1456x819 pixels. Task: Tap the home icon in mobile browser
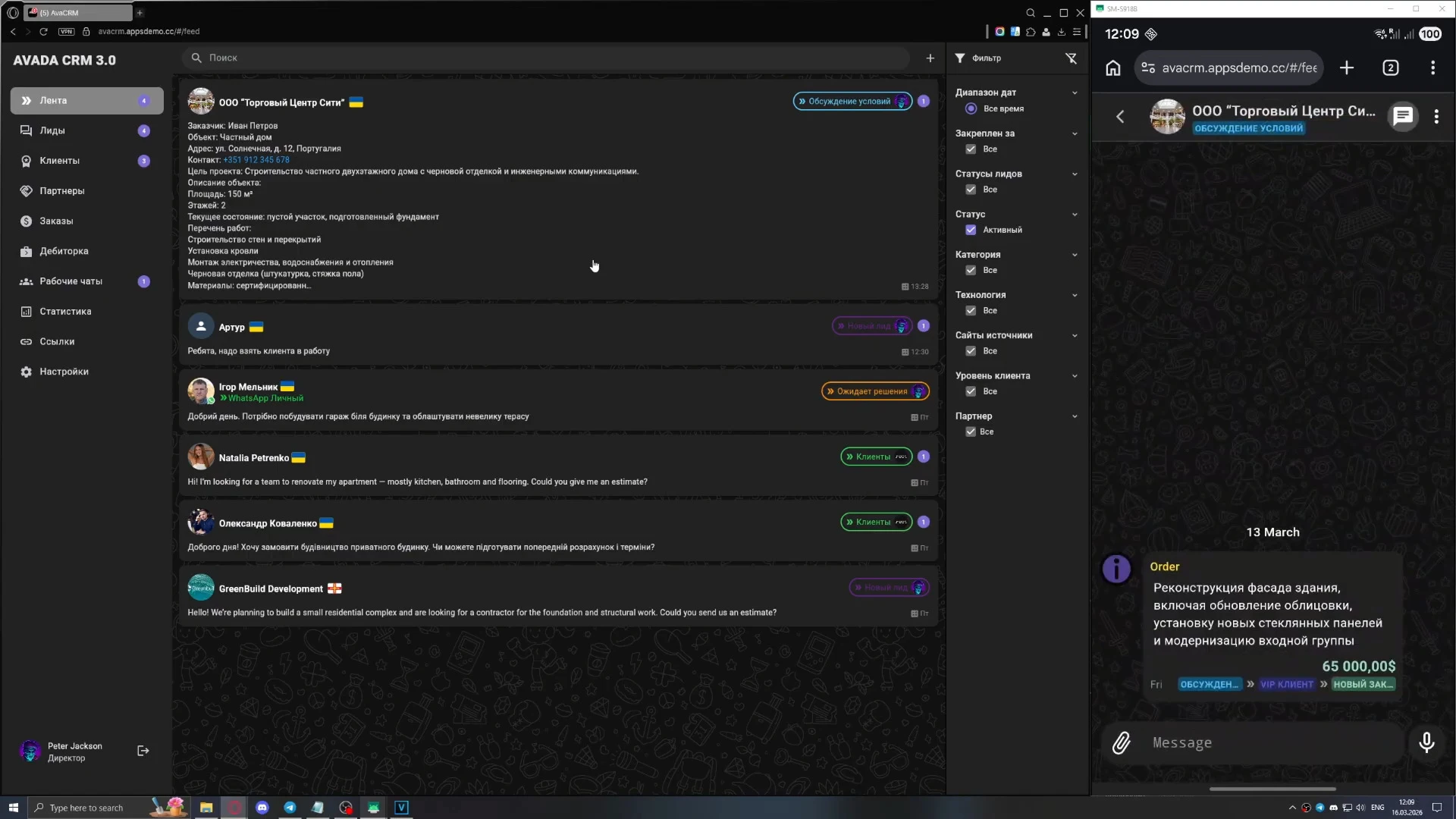click(1112, 68)
